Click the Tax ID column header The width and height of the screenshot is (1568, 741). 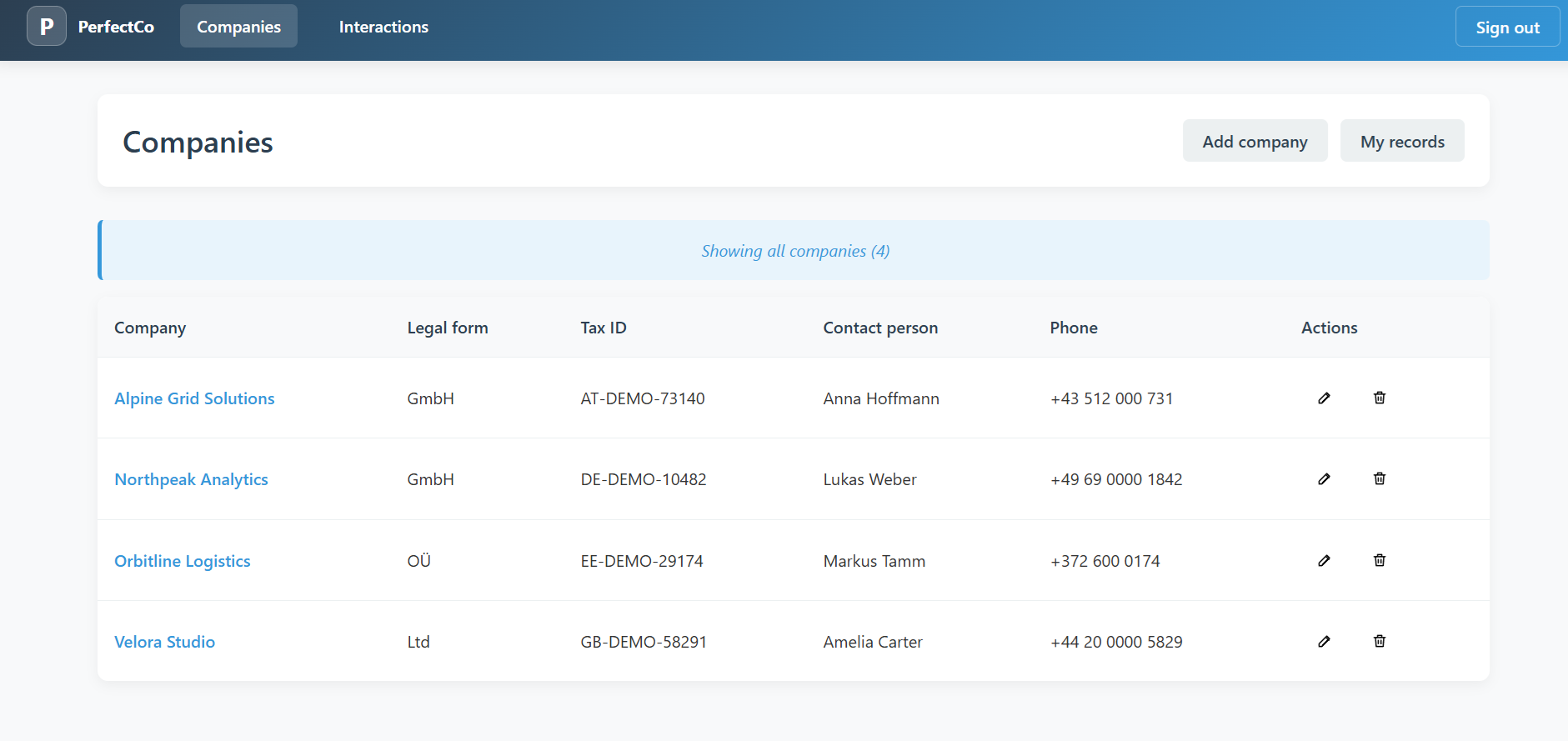(x=604, y=328)
